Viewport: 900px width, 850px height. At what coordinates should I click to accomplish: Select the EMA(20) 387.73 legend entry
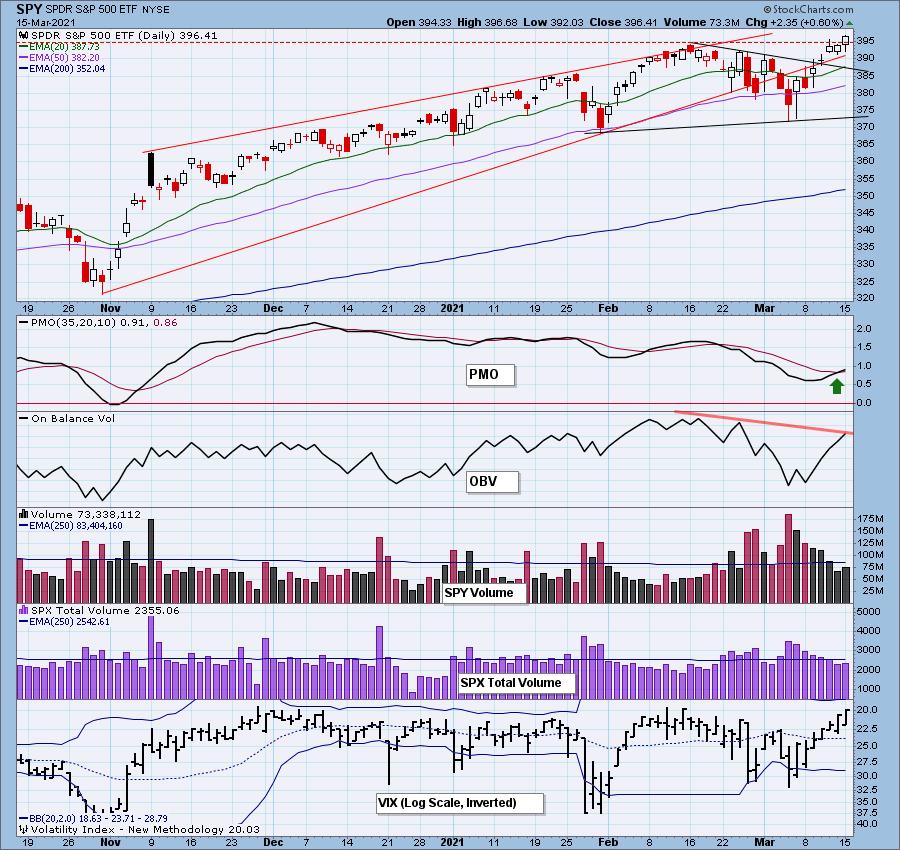[x=59, y=46]
